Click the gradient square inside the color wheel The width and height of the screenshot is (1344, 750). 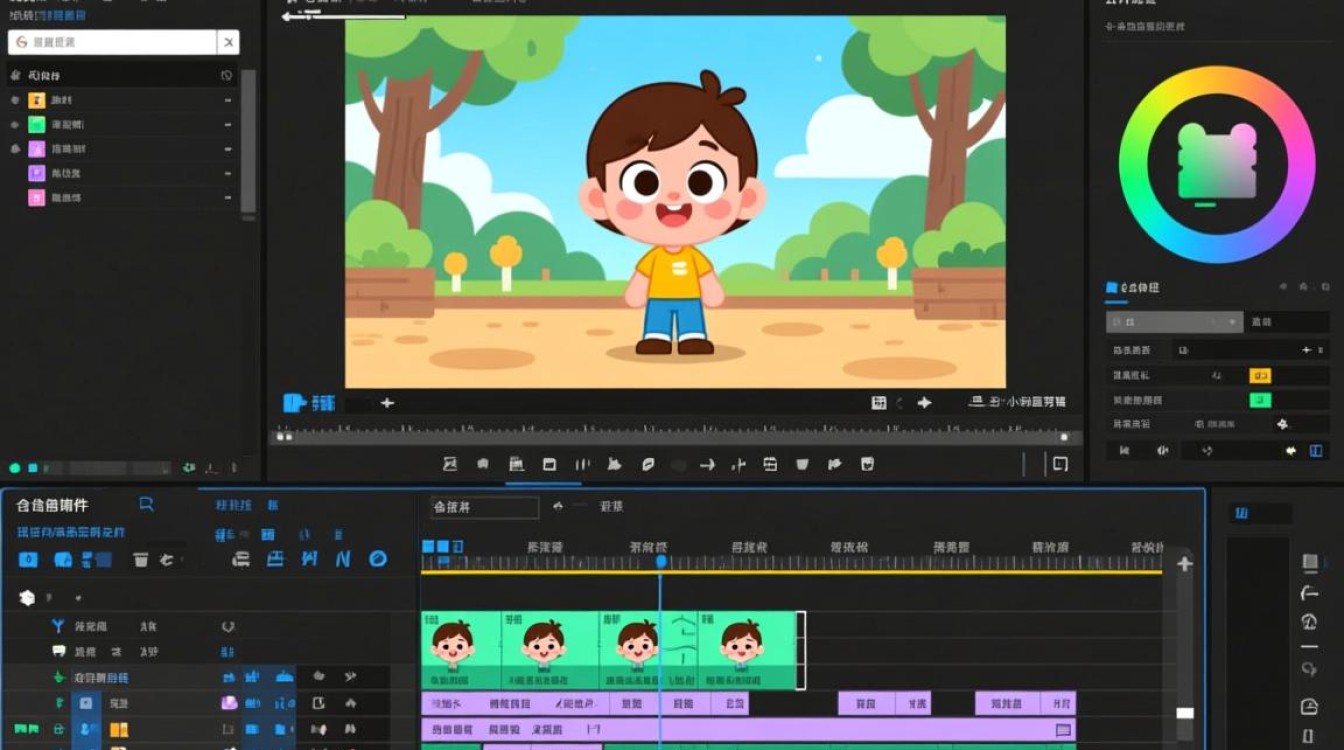coord(1217,162)
